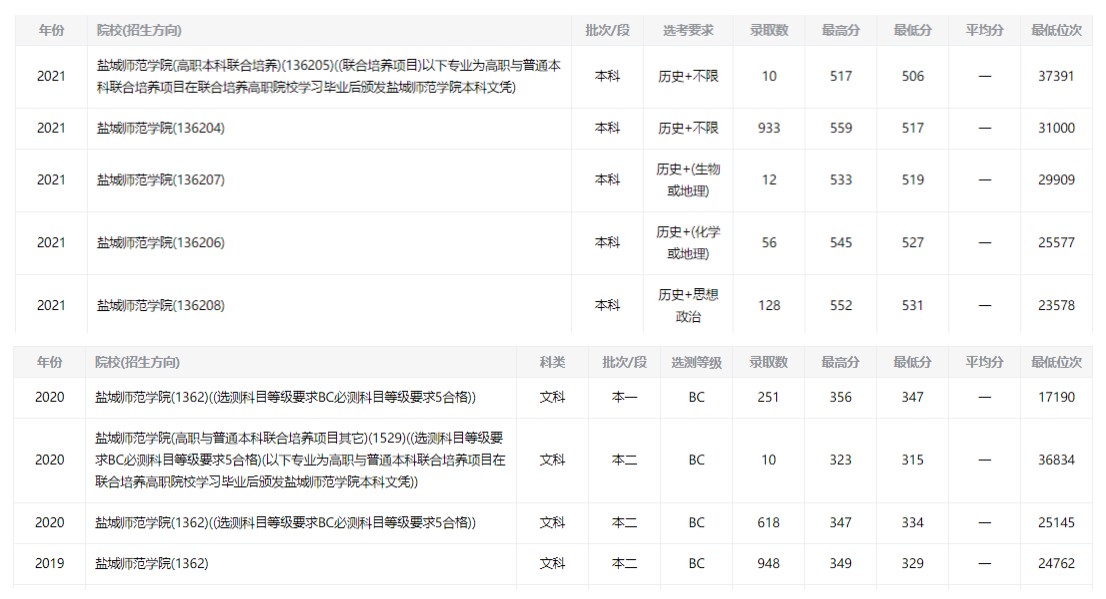Click the 历史+思想政治 requirement cell
1106x599 pixels.
(688, 305)
